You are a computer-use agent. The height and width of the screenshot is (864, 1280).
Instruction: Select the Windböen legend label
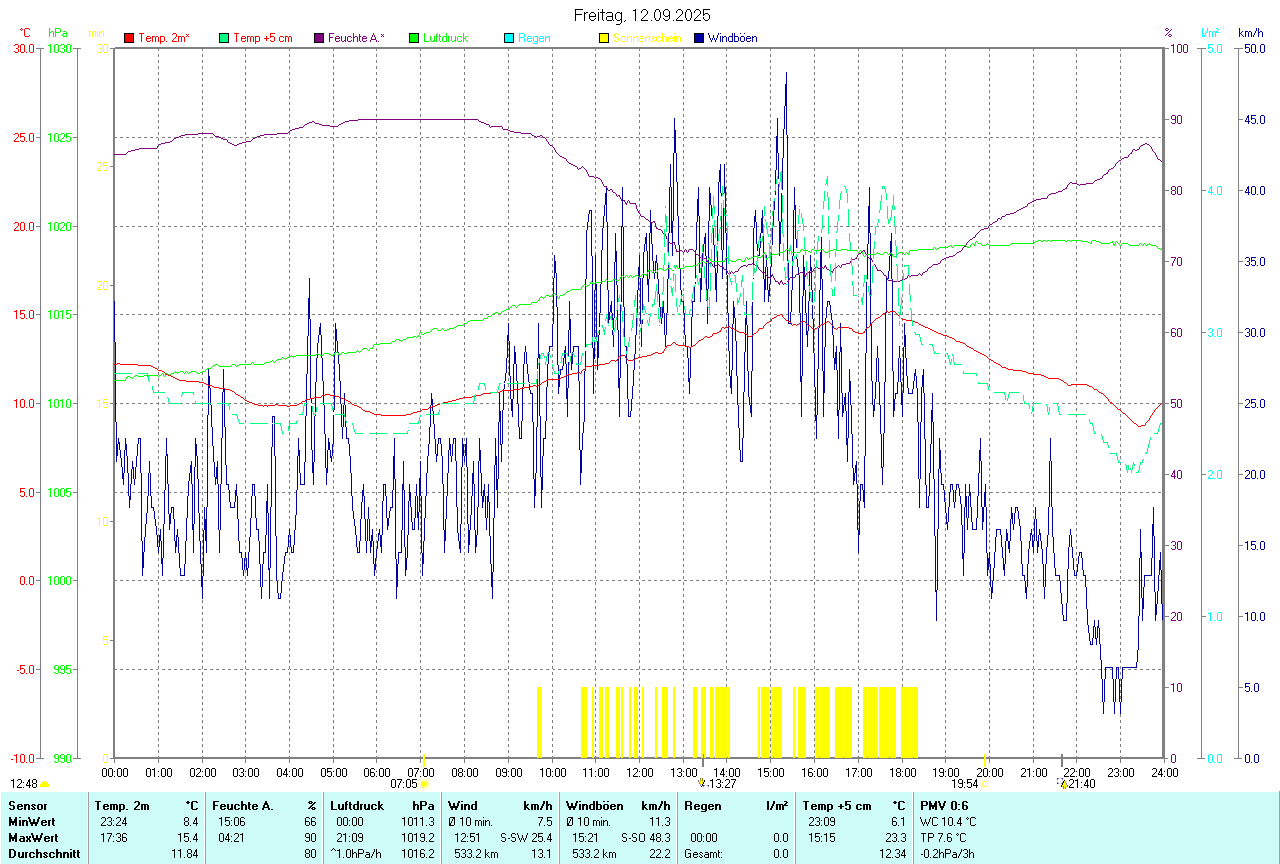click(732, 38)
